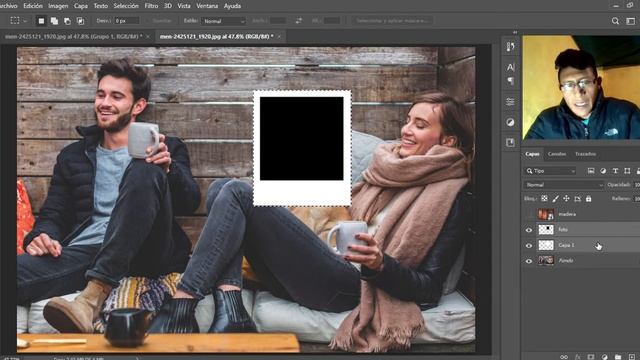
Task: Open the Properties panel icon
Action: 511,101
